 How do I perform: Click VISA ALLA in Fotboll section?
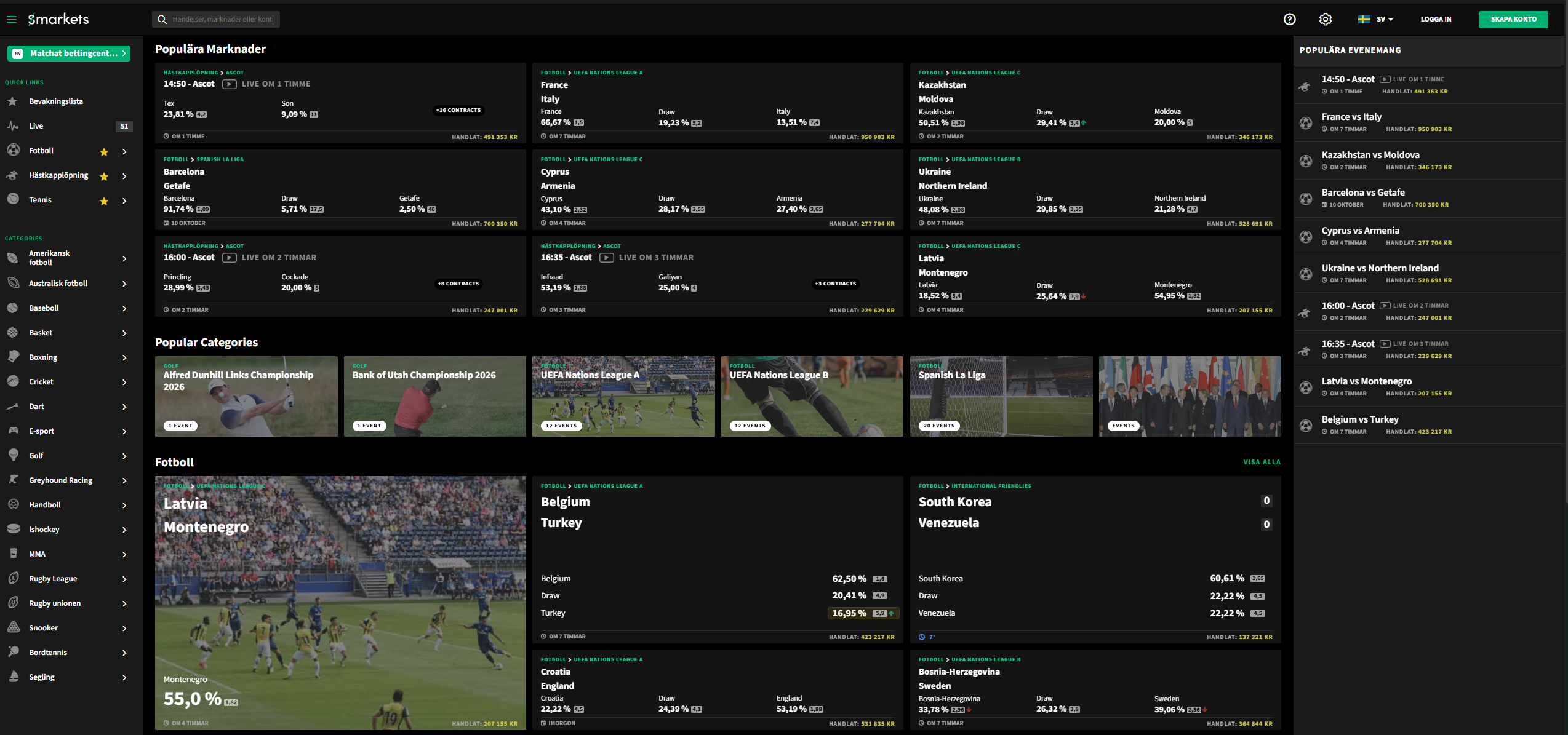pos(1262,462)
